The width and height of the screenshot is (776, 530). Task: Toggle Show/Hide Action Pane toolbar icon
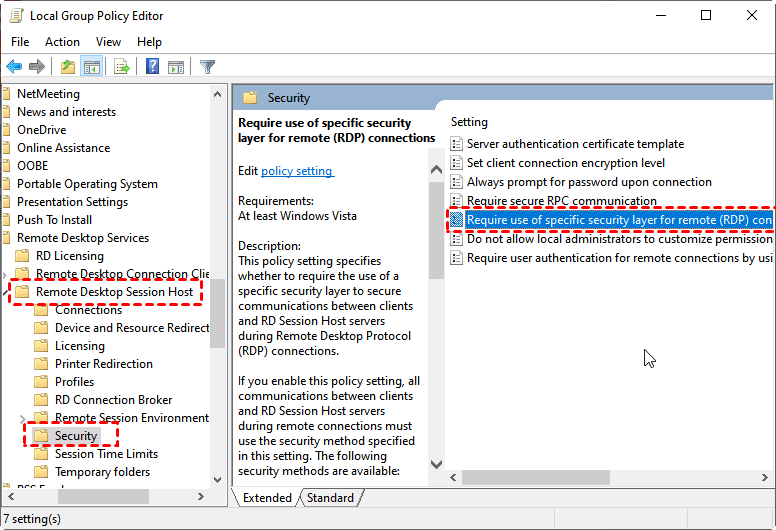[176, 66]
